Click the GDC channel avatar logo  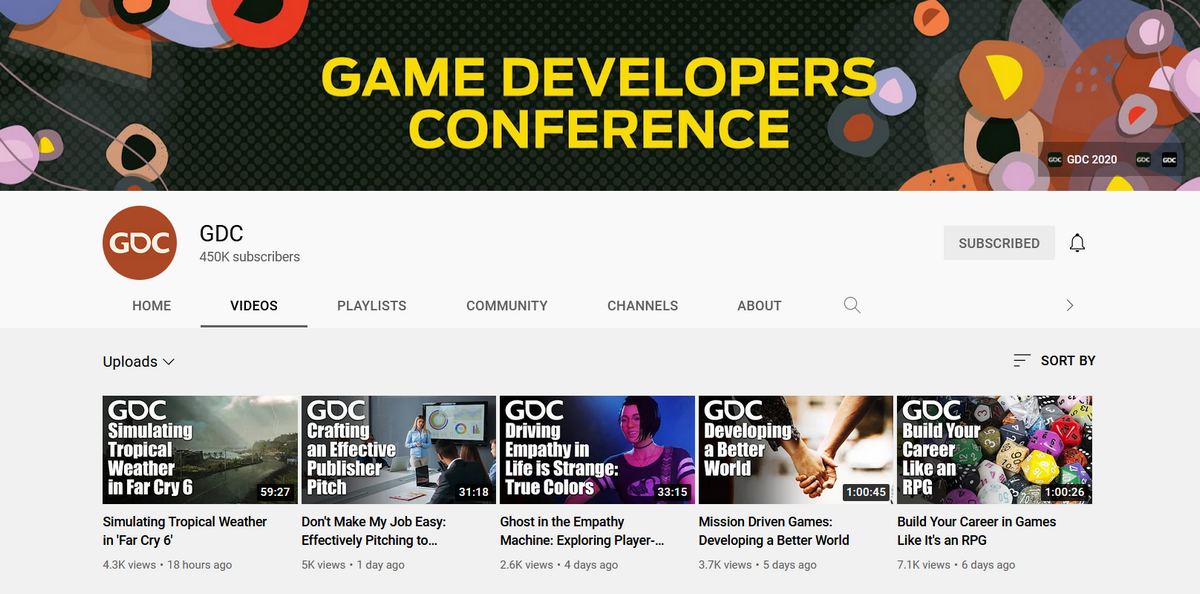(140, 244)
